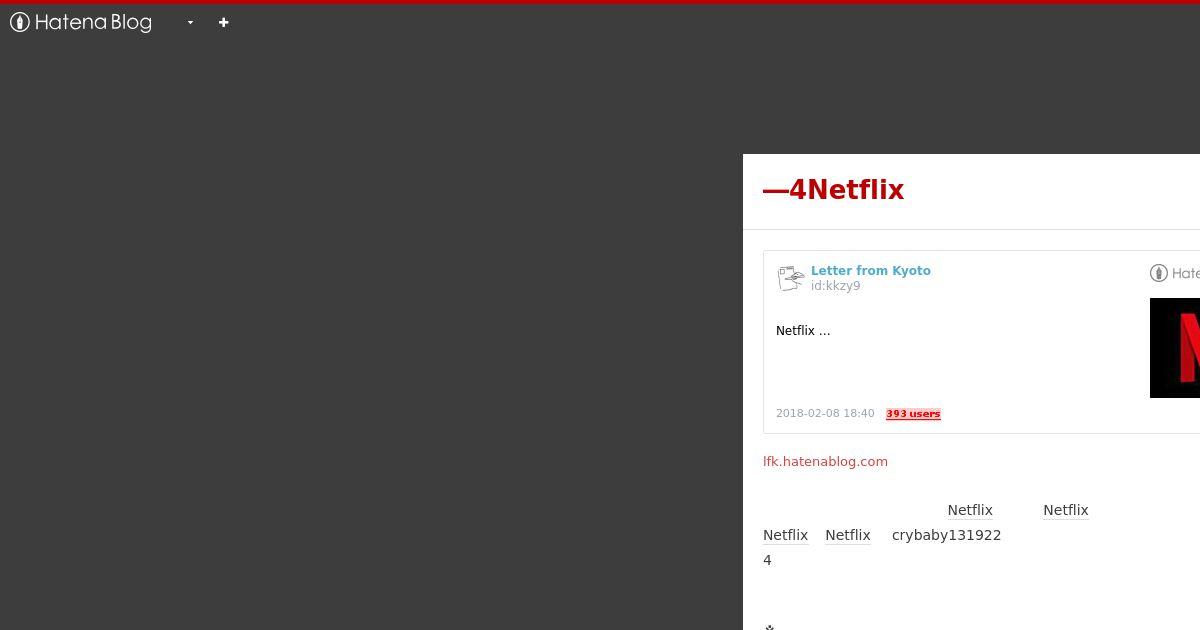Click the Netflix logo thumbnail in the embed card
This screenshot has height=630, width=1200.
[1175, 348]
